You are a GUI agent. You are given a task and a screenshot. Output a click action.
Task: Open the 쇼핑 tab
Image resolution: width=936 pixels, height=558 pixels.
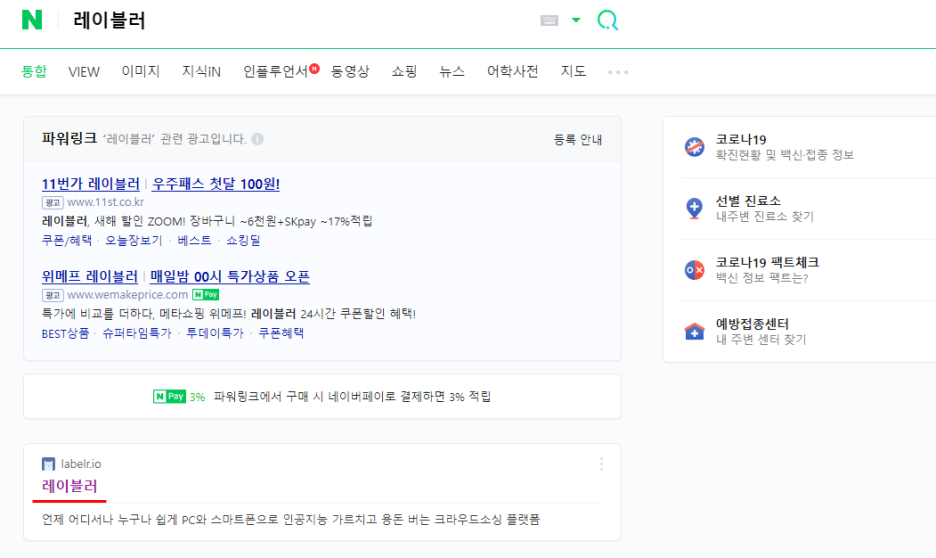[x=404, y=72]
